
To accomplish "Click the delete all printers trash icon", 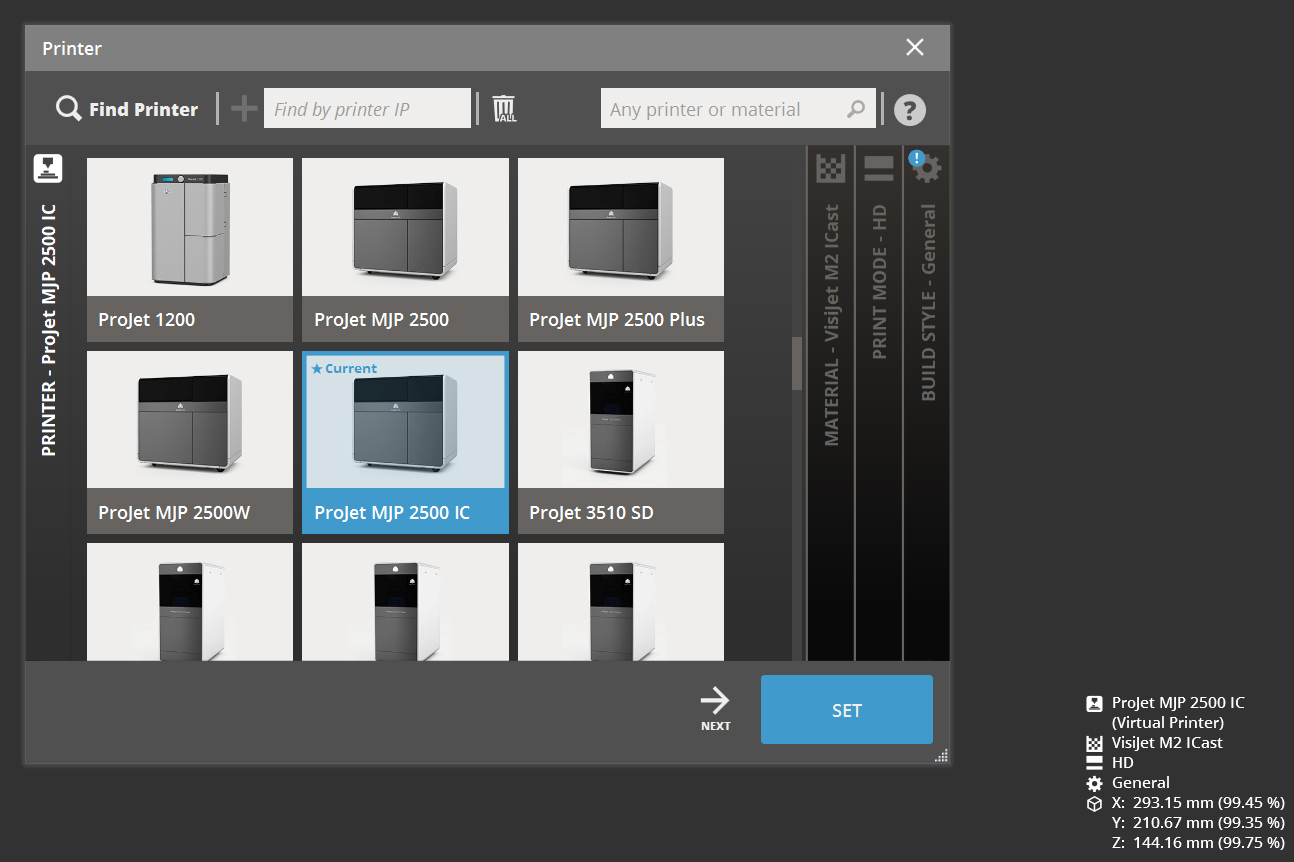I will coord(504,107).
